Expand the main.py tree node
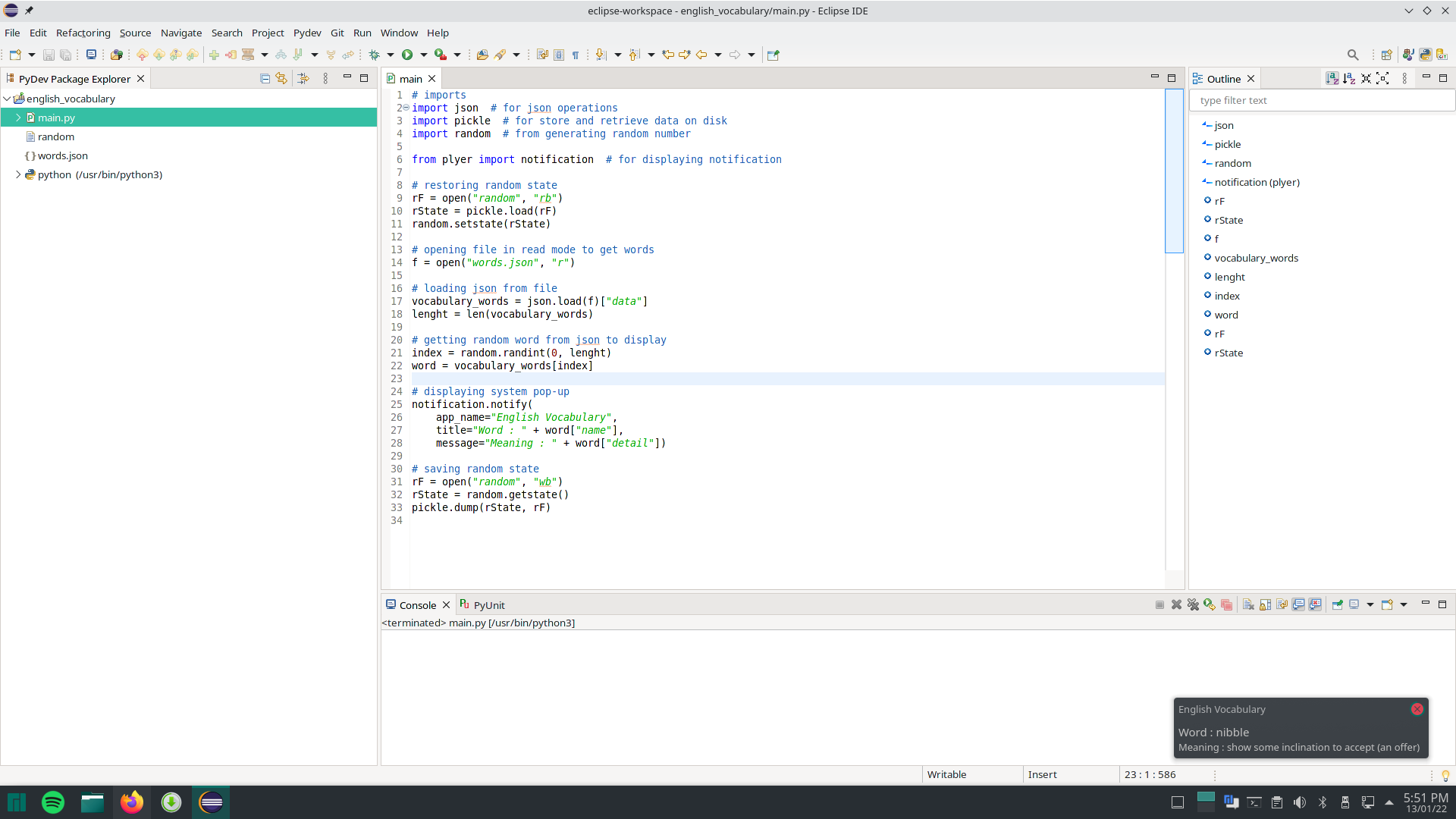This screenshot has width=1456, height=819. [18, 118]
